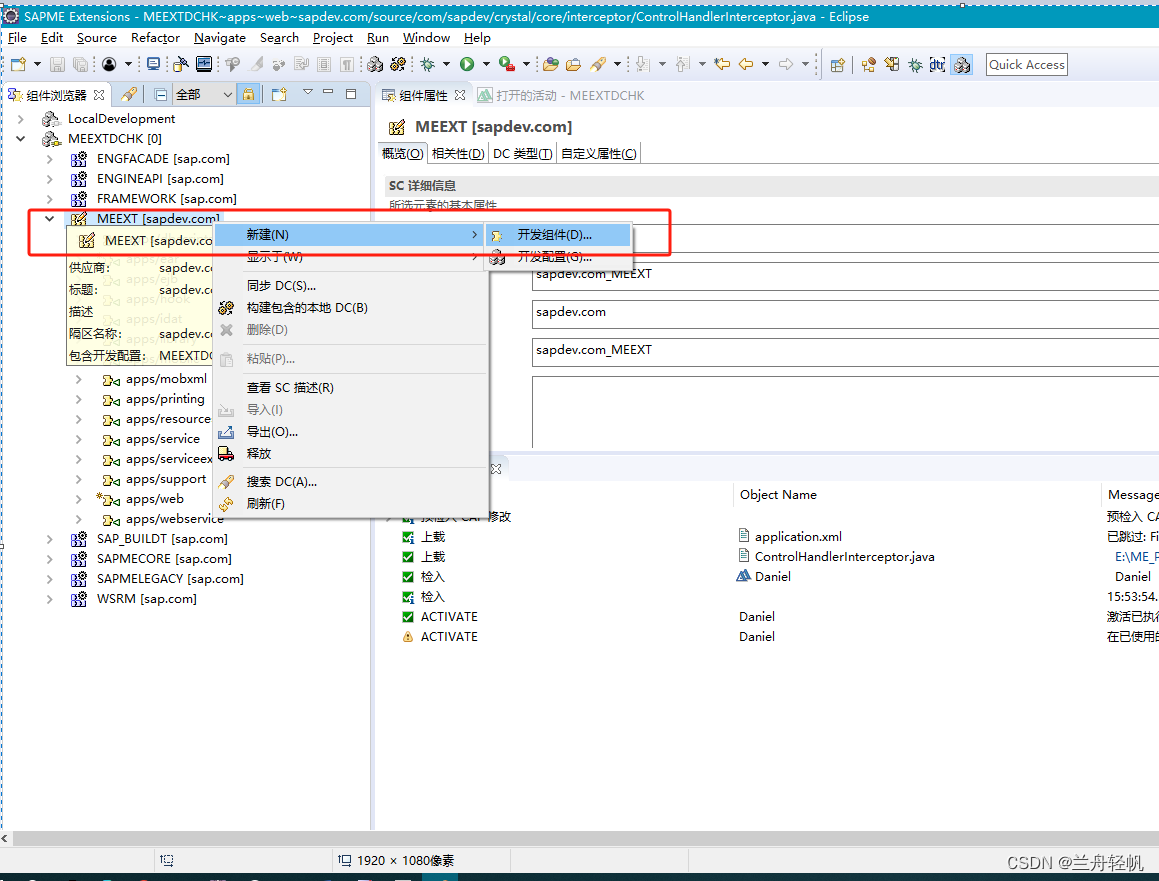Switch to the 相关性(D) tab
Viewport: 1159px width, 881px height.
(x=458, y=154)
